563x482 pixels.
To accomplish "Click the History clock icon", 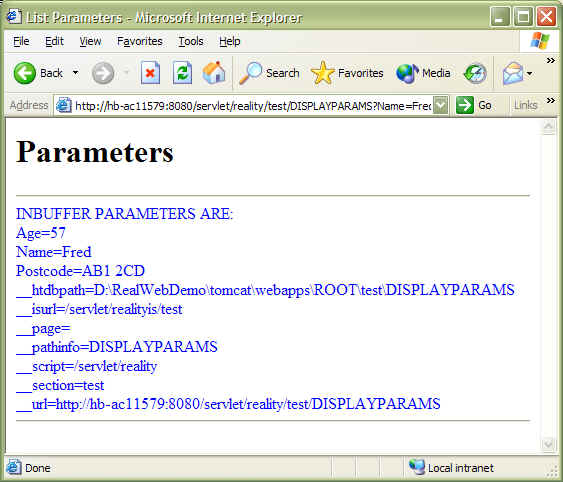I will [475, 73].
